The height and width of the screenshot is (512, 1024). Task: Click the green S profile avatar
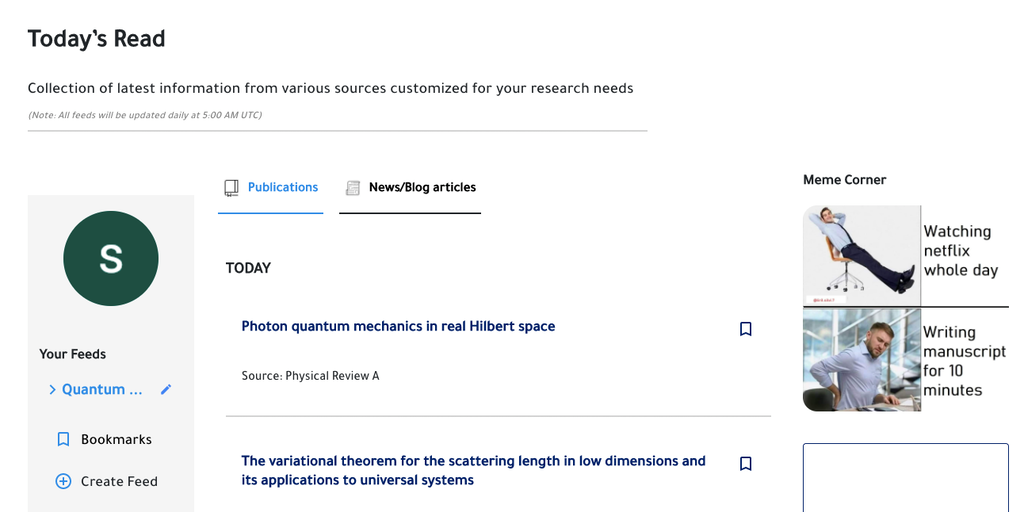pos(110,258)
